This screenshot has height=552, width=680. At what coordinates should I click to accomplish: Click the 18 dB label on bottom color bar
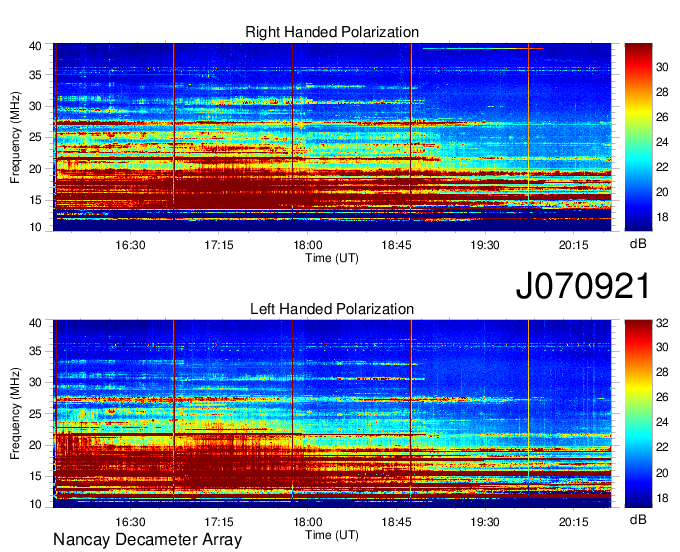[x=662, y=498]
